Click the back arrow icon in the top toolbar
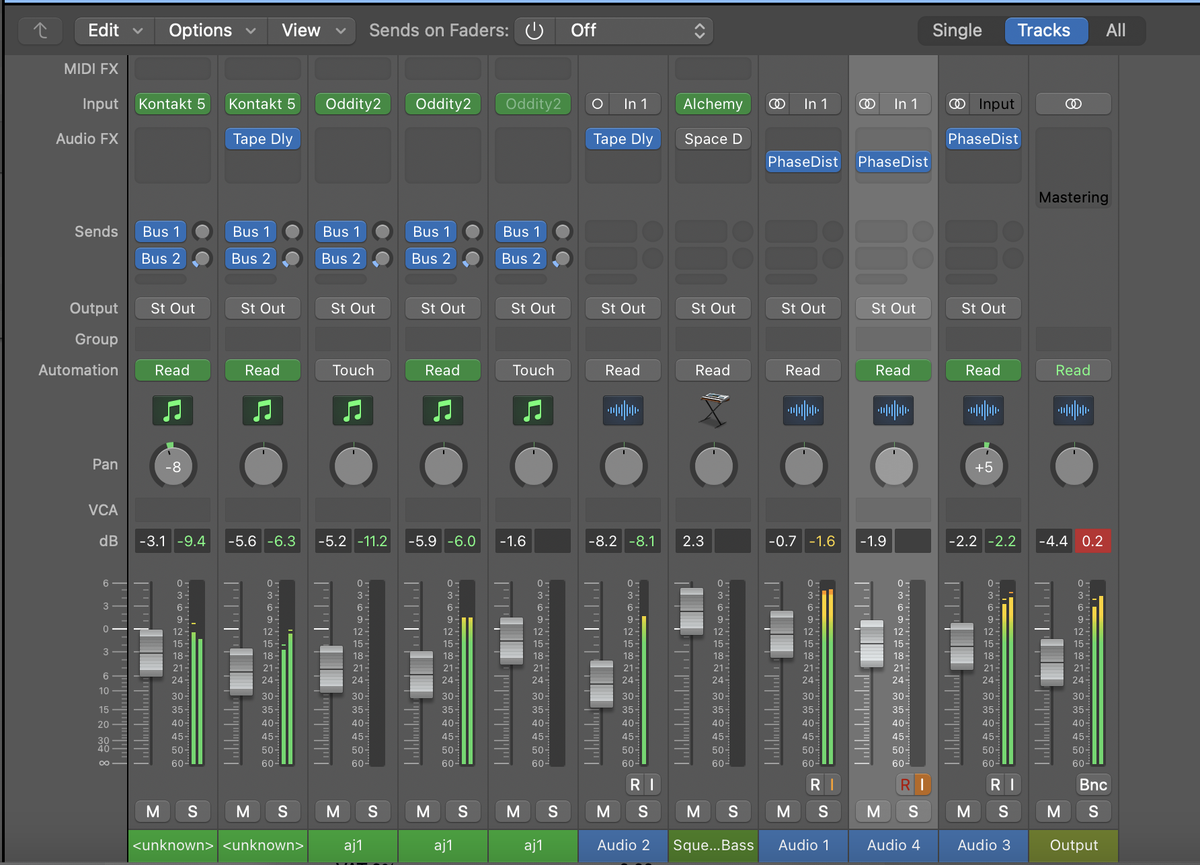 point(40,31)
